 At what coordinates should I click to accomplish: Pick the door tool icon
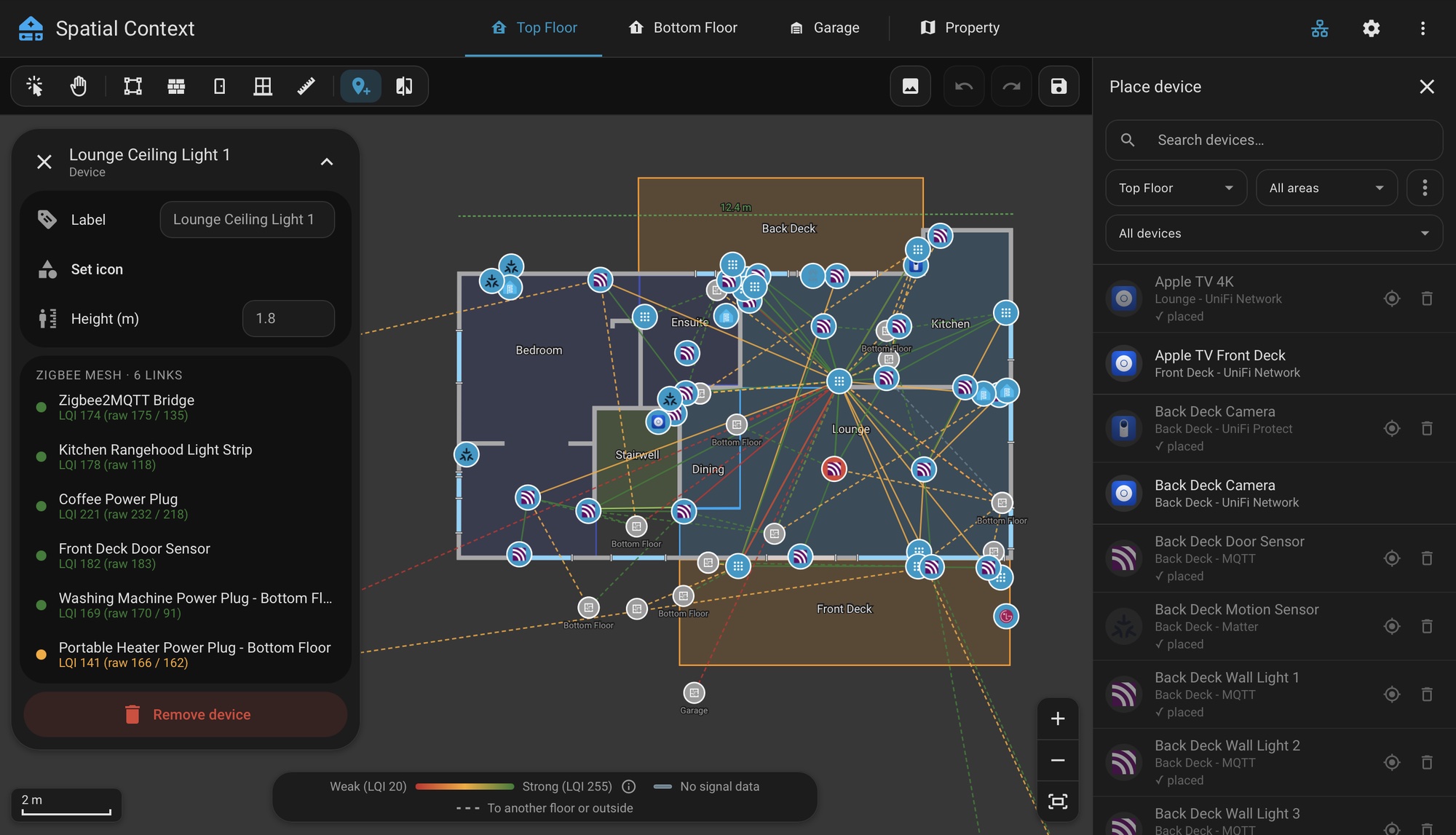tap(219, 87)
